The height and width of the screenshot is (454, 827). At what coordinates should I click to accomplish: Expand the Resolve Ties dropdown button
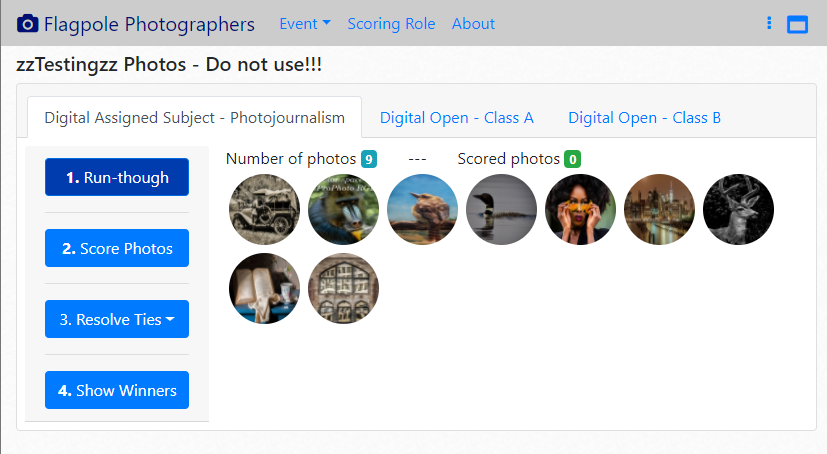(117, 319)
